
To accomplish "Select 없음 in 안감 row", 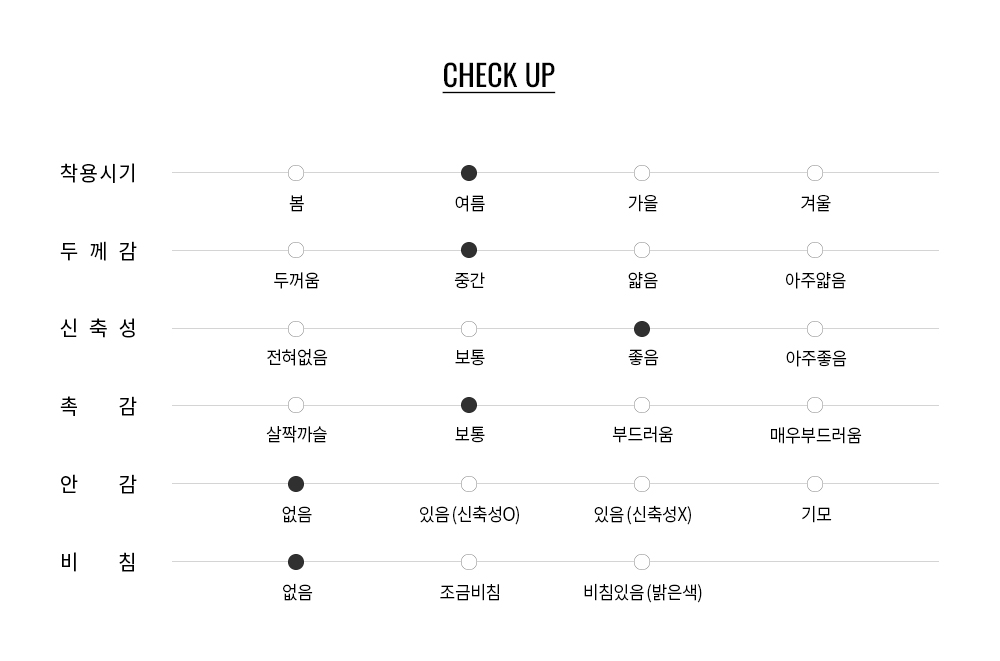I will [296, 484].
